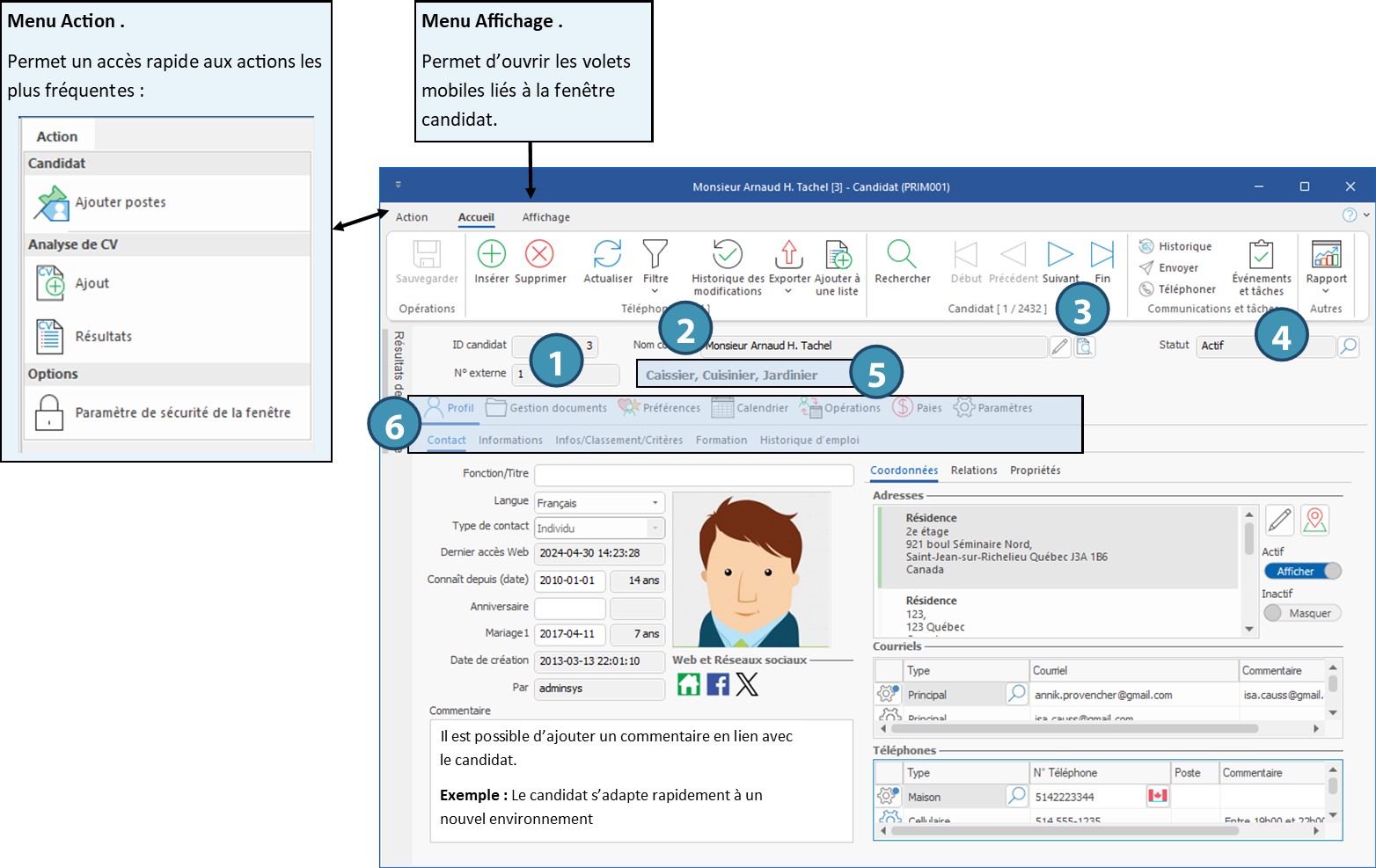Toggle the Actif Afficher switch
Screen dimensions: 1376x868
1302,571
